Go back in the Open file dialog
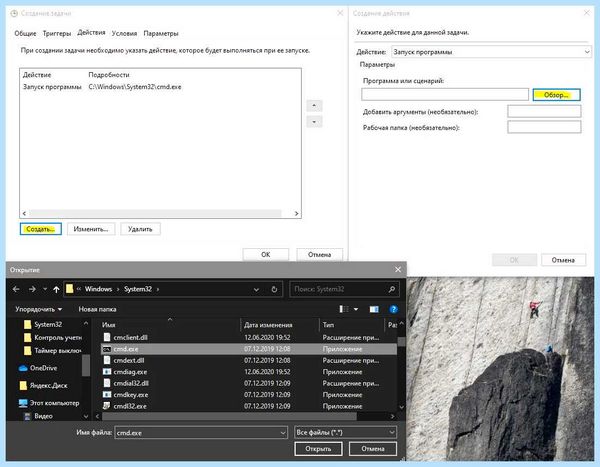 [x=16, y=289]
